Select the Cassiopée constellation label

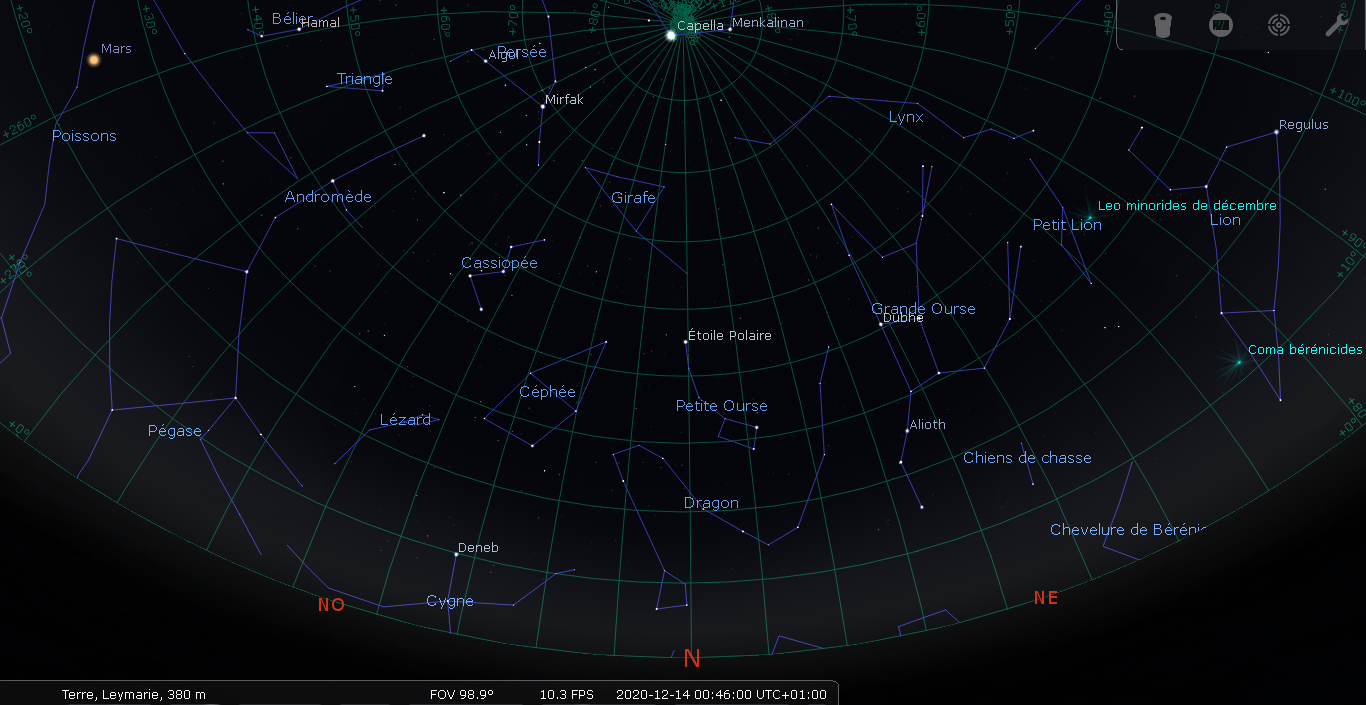point(499,263)
